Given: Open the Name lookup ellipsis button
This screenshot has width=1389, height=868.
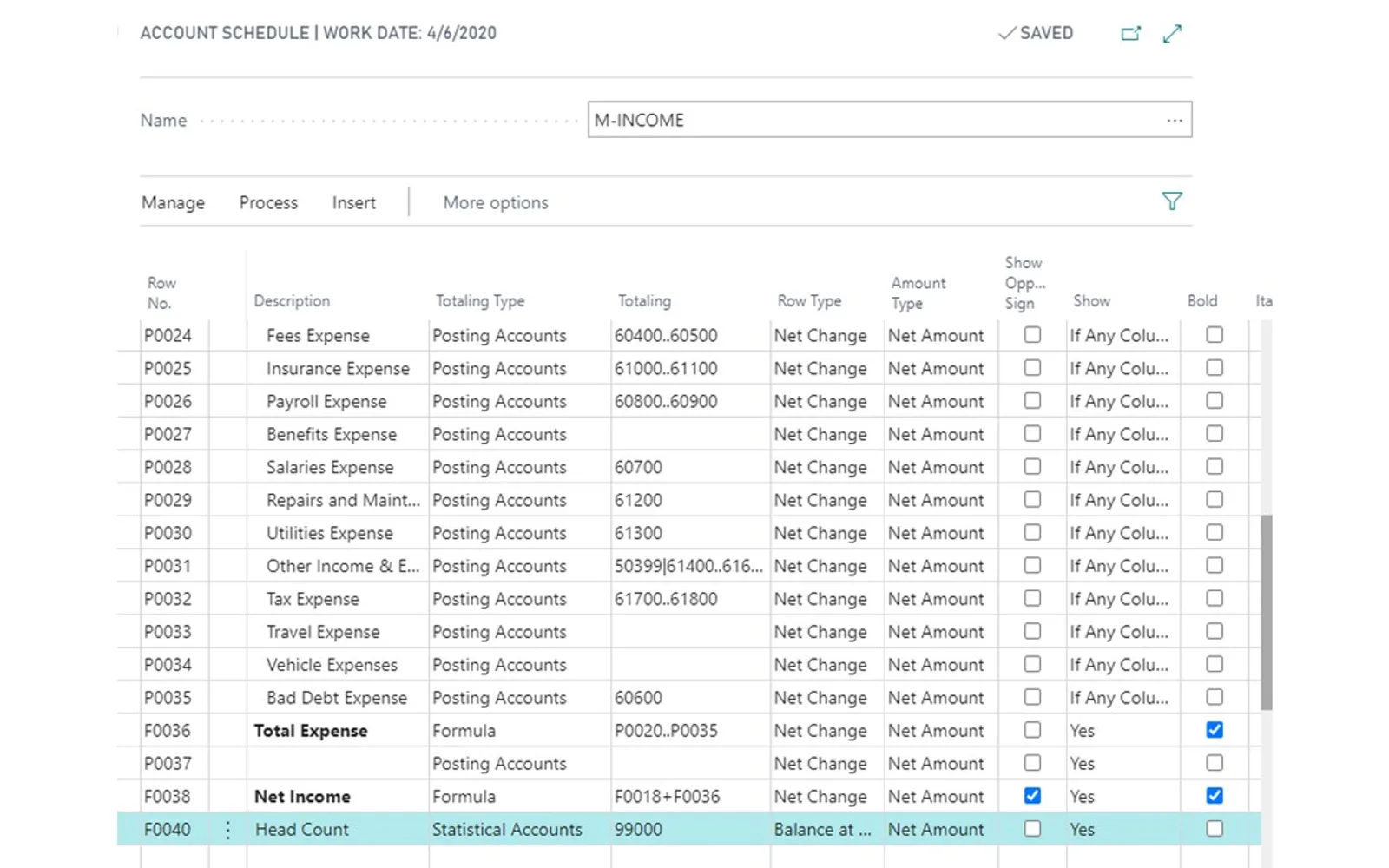Looking at the screenshot, I should (x=1175, y=120).
